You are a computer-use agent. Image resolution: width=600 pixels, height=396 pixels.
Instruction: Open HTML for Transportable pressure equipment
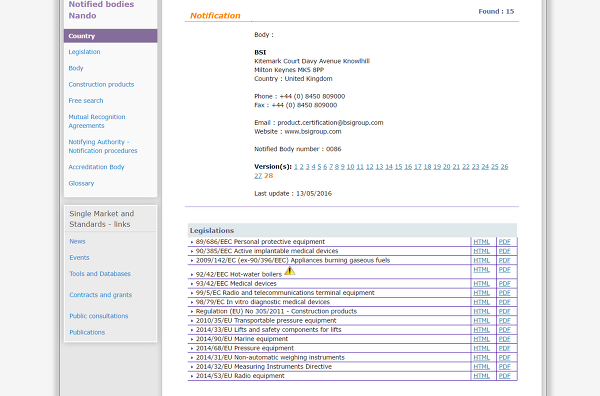pyautogui.click(x=481, y=321)
